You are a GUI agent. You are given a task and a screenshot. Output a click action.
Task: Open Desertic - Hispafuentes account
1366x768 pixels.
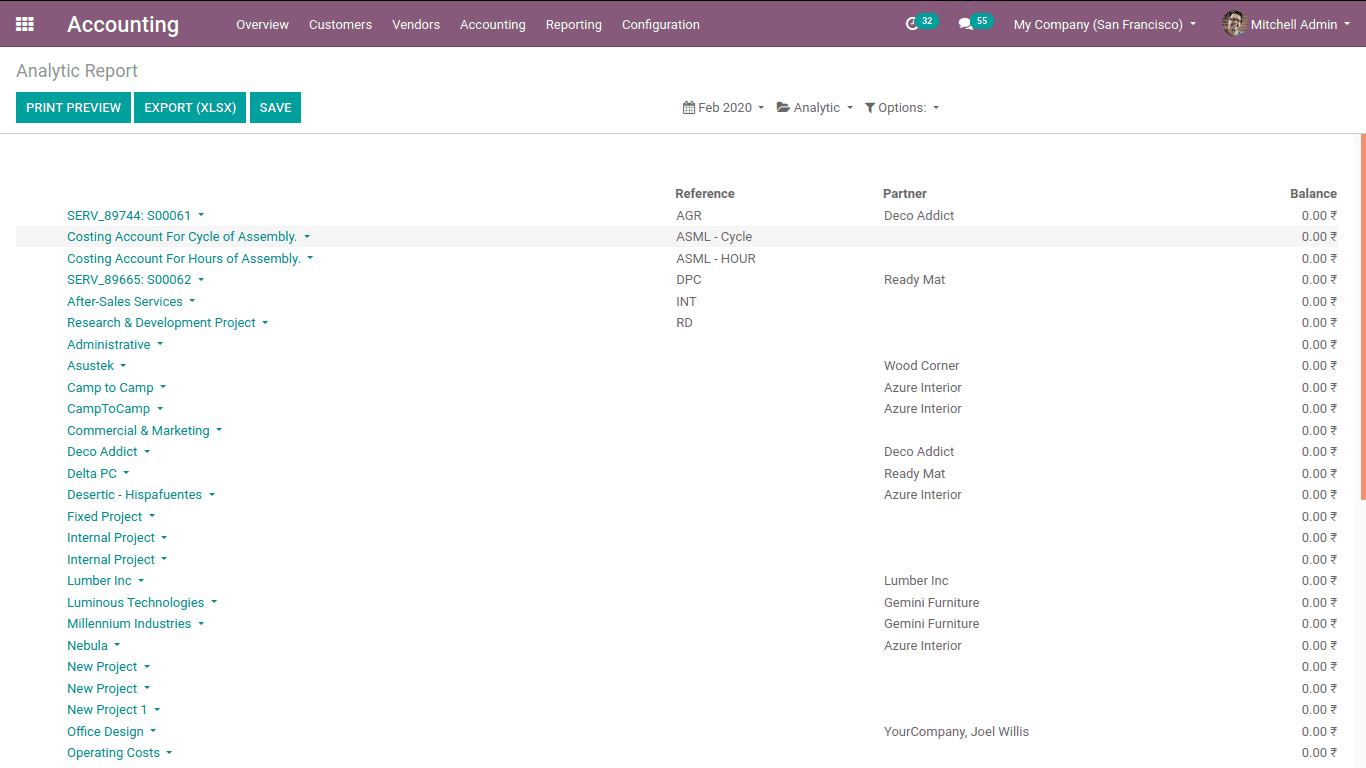(x=134, y=495)
